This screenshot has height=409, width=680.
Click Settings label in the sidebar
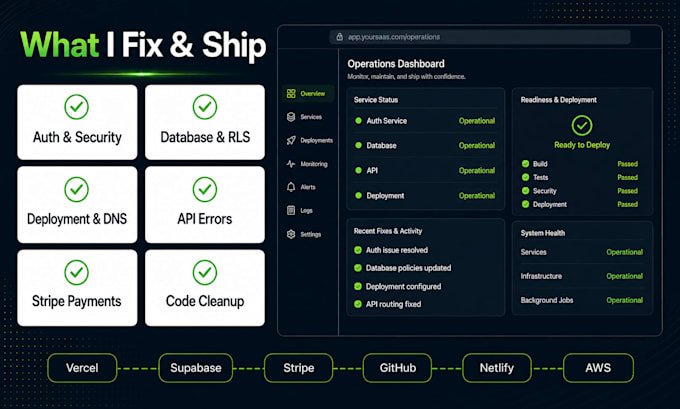click(311, 235)
